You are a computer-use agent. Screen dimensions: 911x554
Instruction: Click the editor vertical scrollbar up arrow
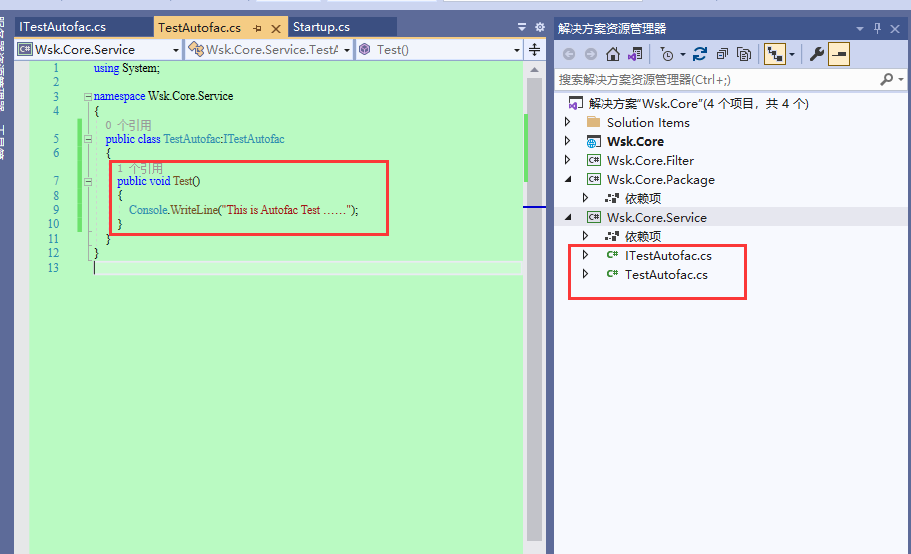[x=534, y=70]
